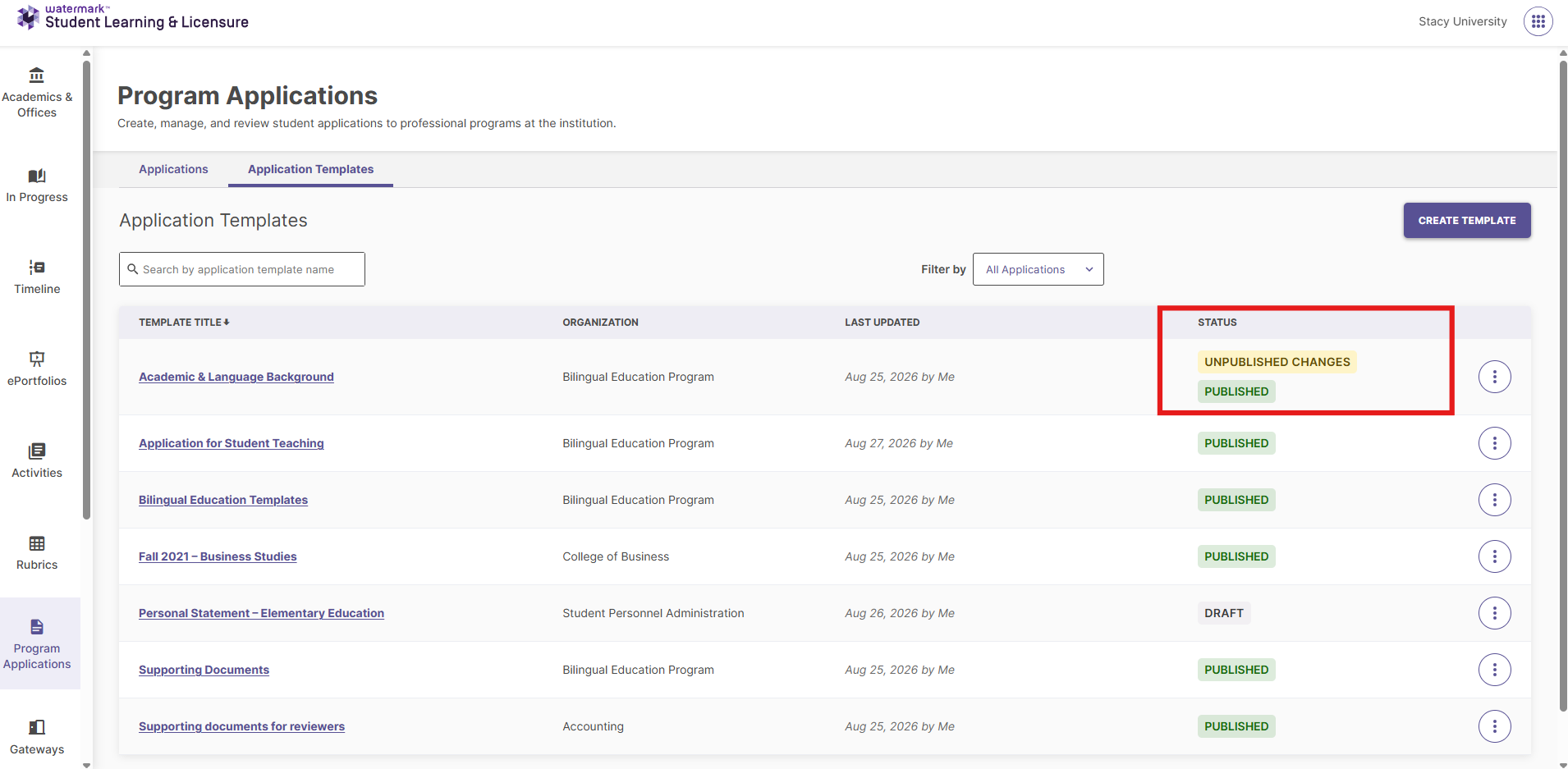The height and width of the screenshot is (769, 1568).
Task: Select the Application Templates tab
Action: pyautogui.click(x=310, y=169)
